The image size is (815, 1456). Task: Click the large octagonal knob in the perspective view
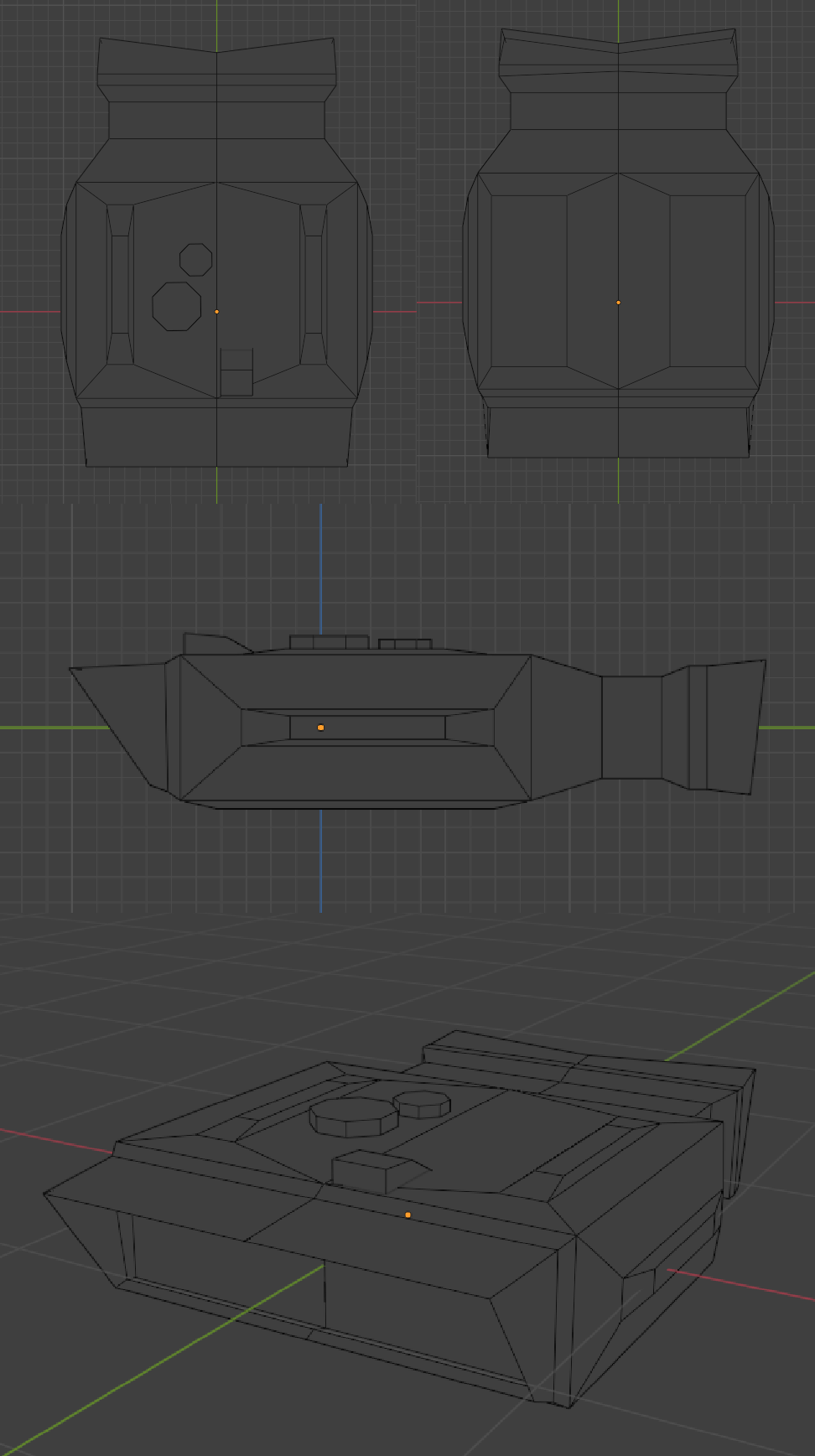[x=353, y=1117]
